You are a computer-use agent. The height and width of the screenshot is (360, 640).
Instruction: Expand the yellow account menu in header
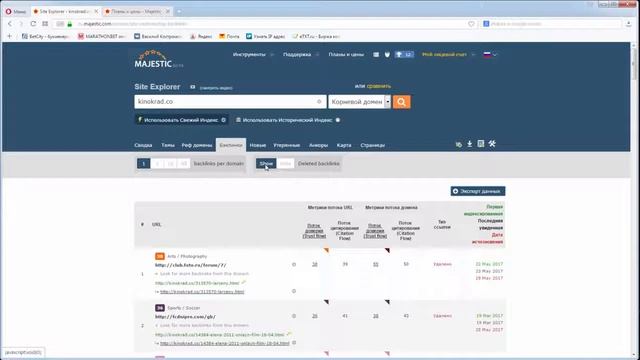448,54
